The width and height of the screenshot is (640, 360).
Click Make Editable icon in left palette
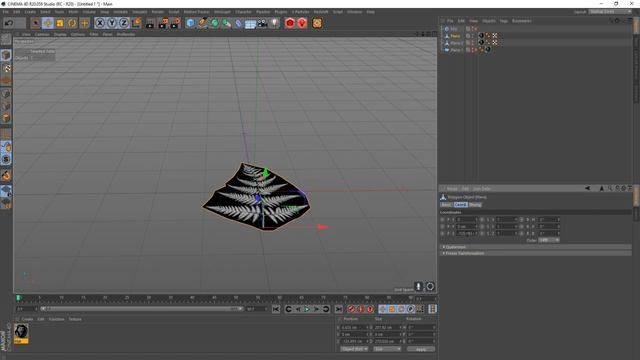[6, 39]
